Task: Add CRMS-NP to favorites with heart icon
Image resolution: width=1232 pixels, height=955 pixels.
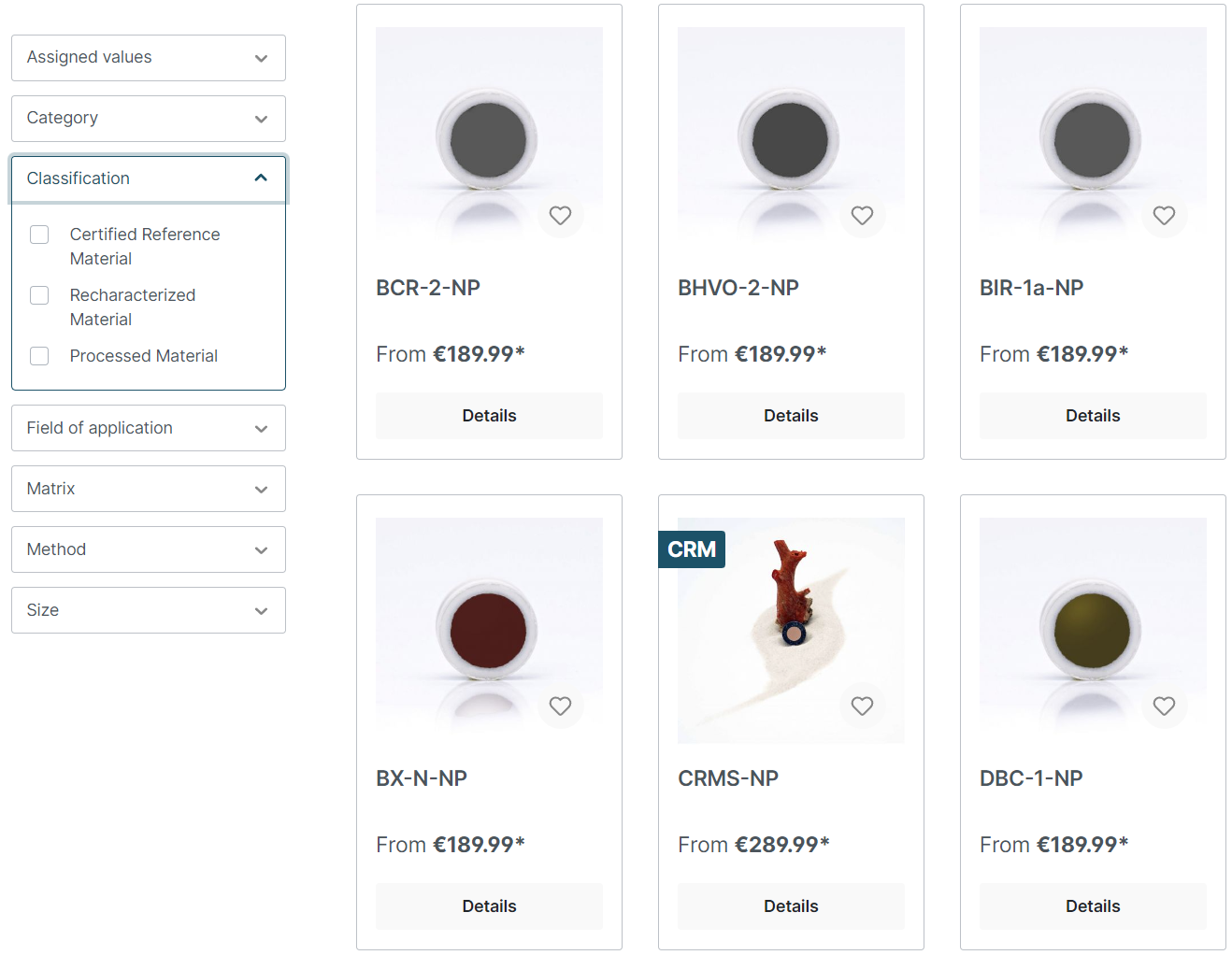Action: pos(862,706)
